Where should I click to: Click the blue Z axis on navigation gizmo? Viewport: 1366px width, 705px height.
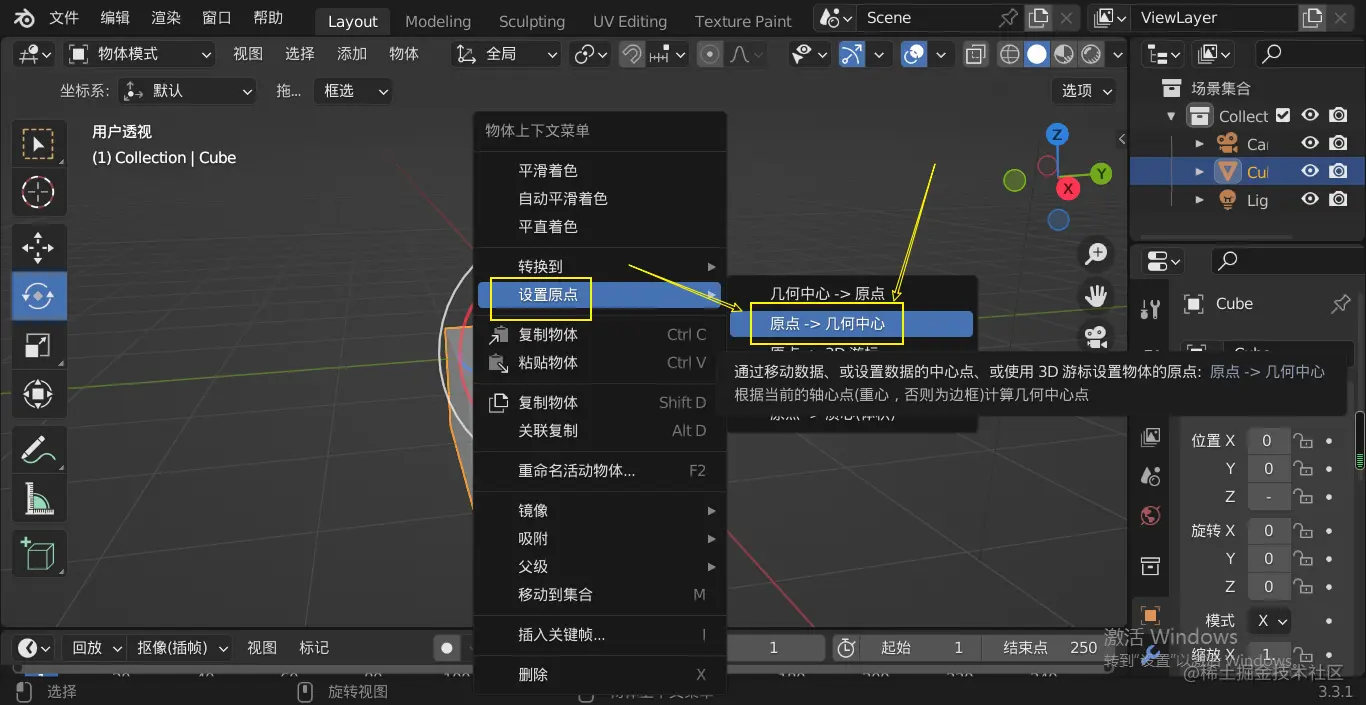point(1057,134)
